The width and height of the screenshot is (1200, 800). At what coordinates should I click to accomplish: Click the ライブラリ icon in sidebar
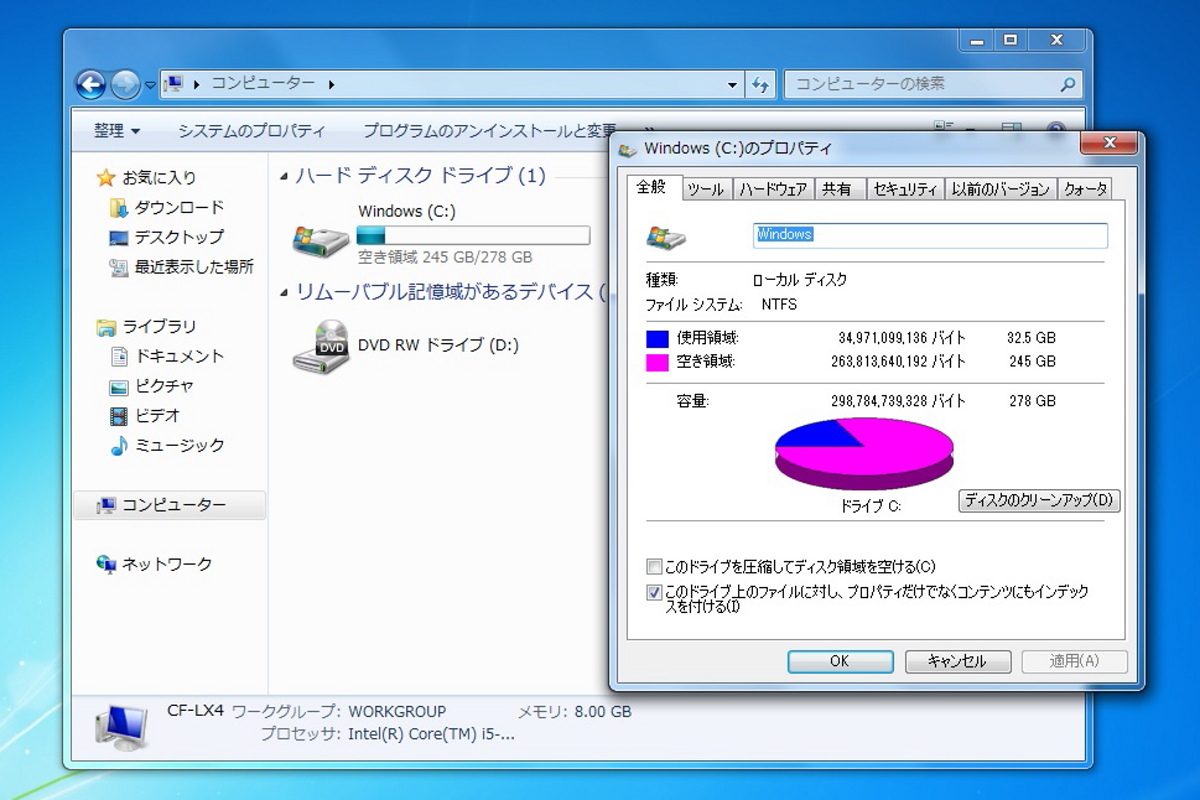(106, 327)
